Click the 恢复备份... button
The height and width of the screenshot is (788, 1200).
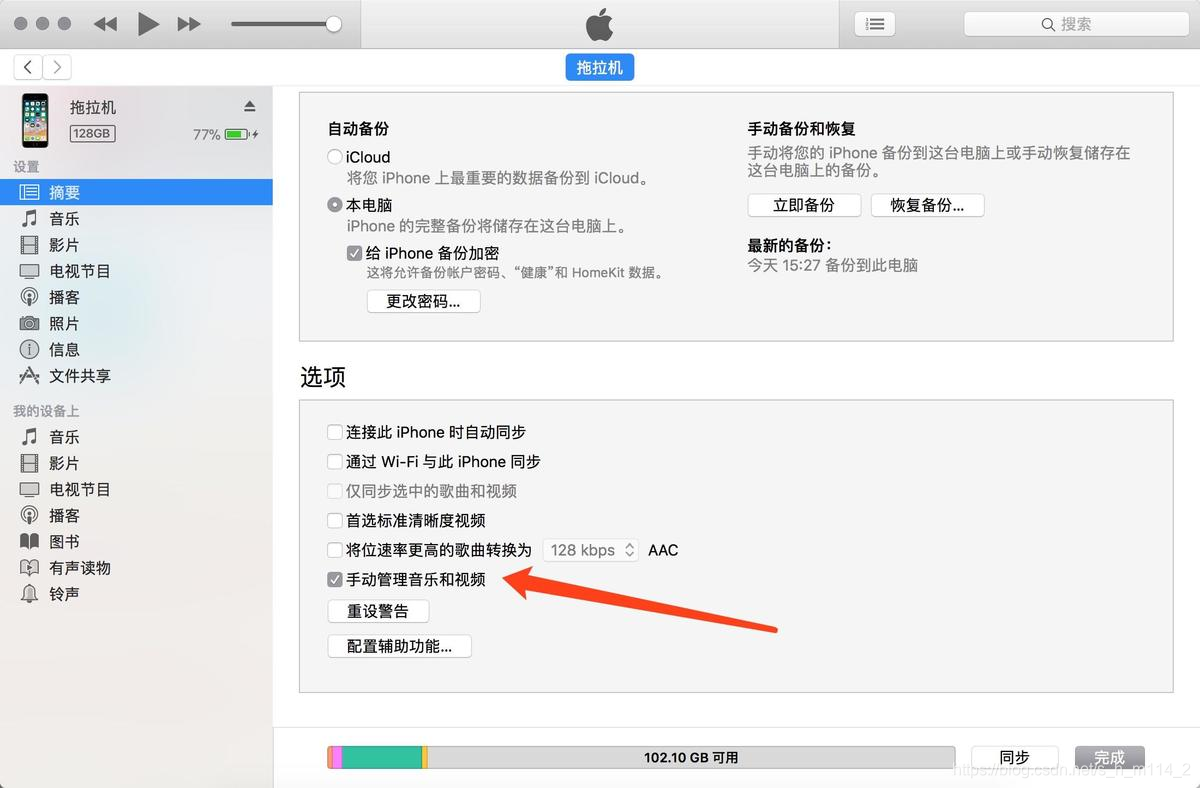click(x=928, y=205)
